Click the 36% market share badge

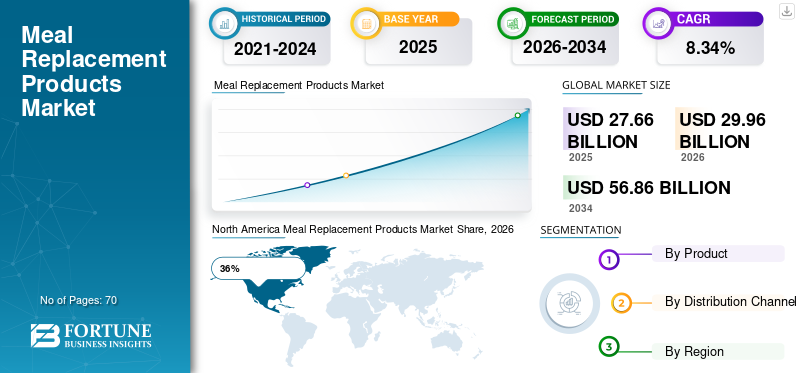[x=258, y=268]
